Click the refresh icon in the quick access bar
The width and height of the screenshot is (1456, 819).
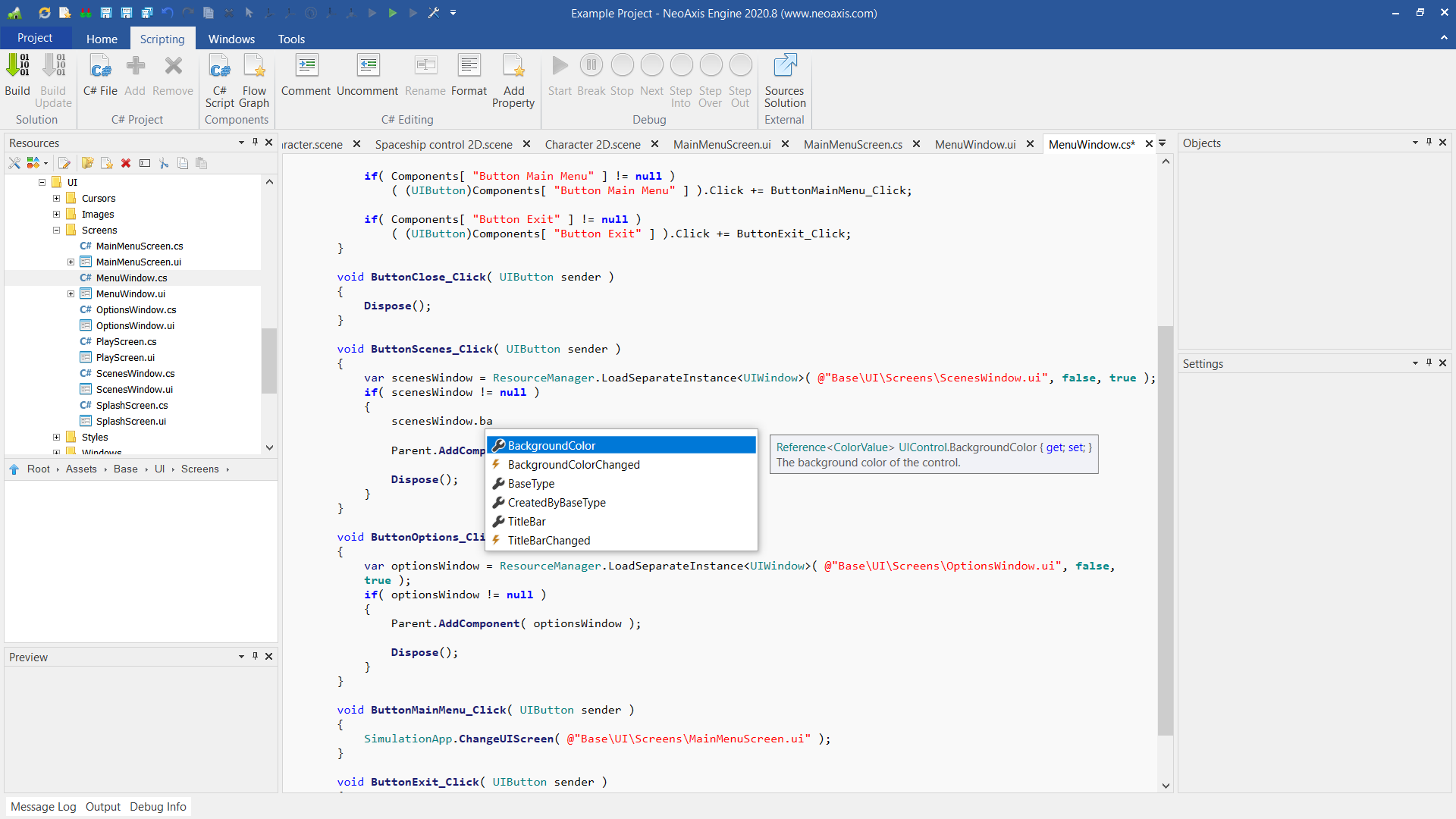click(44, 13)
